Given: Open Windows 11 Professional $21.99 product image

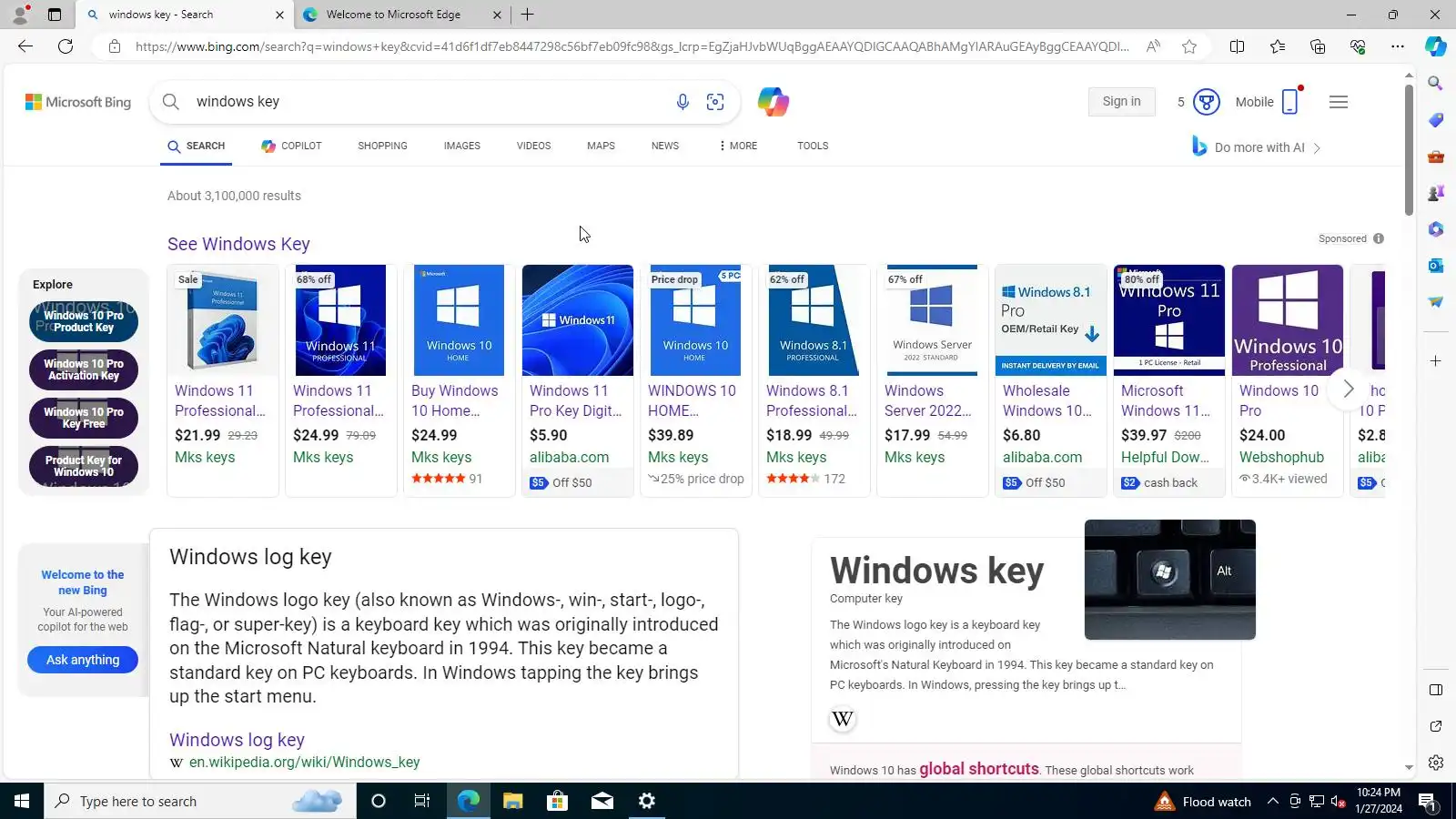Looking at the screenshot, I should [x=223, y=320].
